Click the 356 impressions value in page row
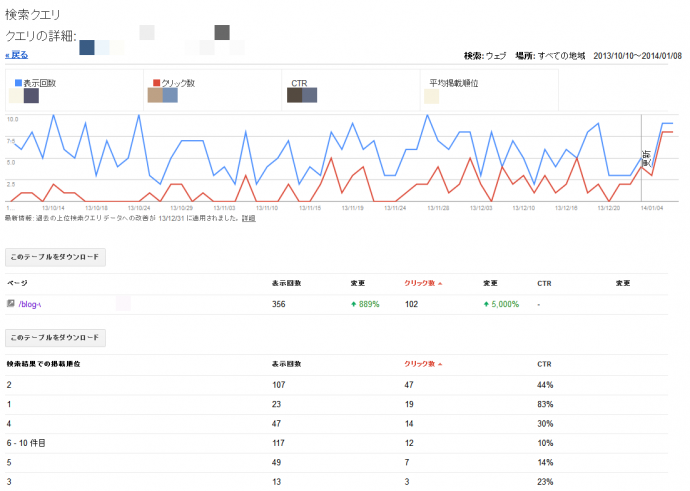Screen dimensions: 690x491 [279, 304]
